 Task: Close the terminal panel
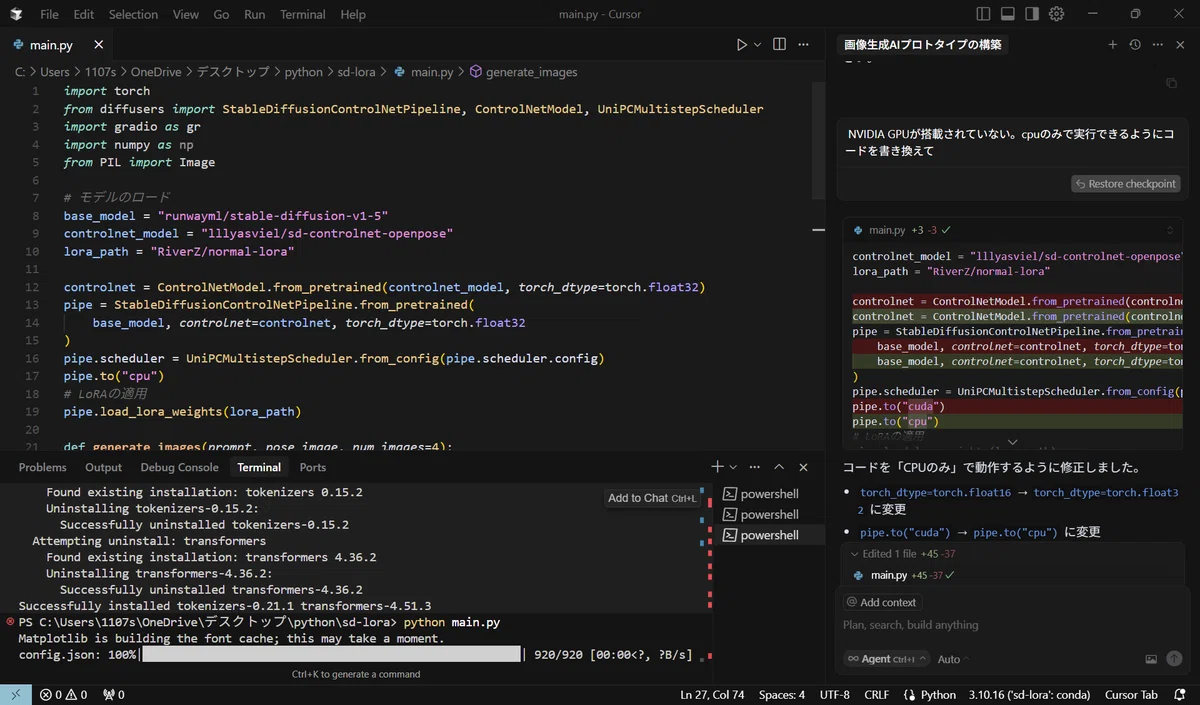803,467
